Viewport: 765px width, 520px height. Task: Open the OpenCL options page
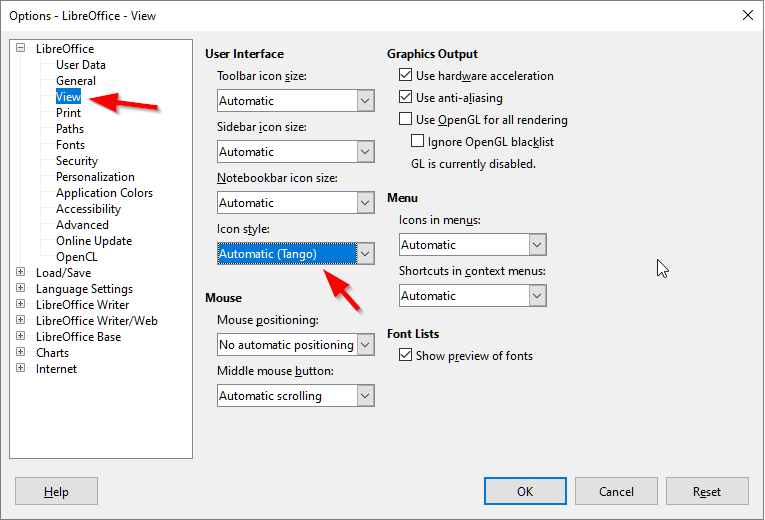(x=77, y=257)
